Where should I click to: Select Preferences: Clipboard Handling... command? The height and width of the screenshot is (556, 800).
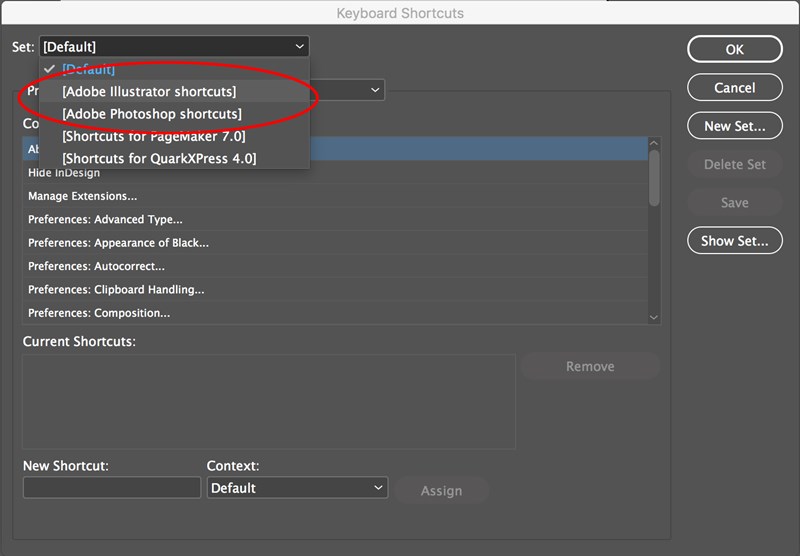pos(335,290)
